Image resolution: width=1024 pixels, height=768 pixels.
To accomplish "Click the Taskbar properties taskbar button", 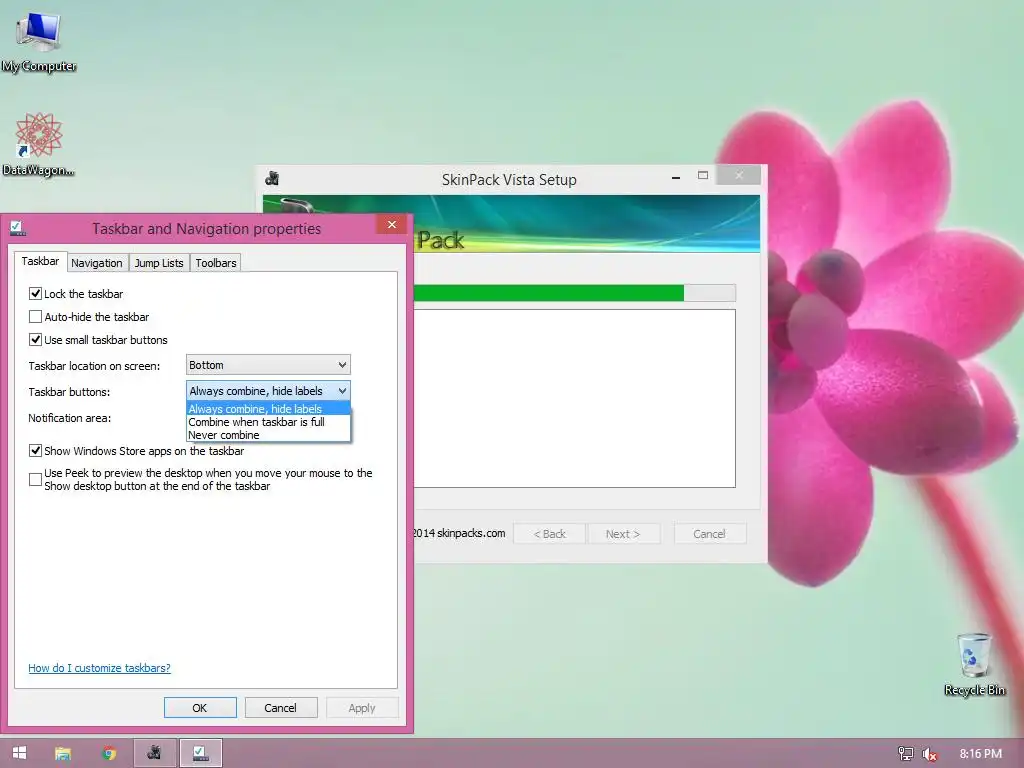I will (200, 753).
